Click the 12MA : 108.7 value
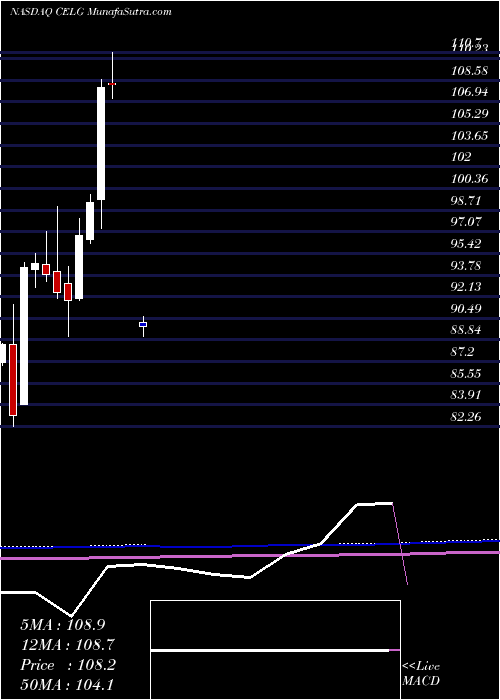Viewport: 500px width, 700px height. tap(68, 645)
